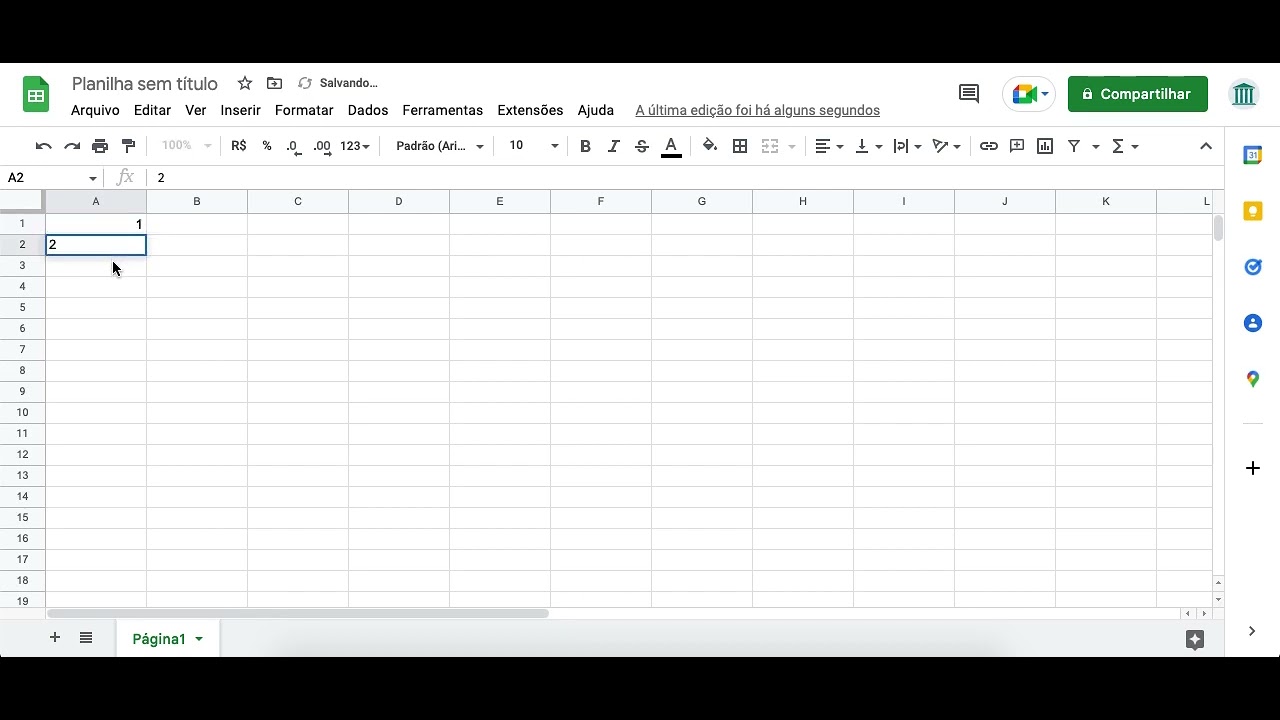Open the horizontal align dropdown

829,146
